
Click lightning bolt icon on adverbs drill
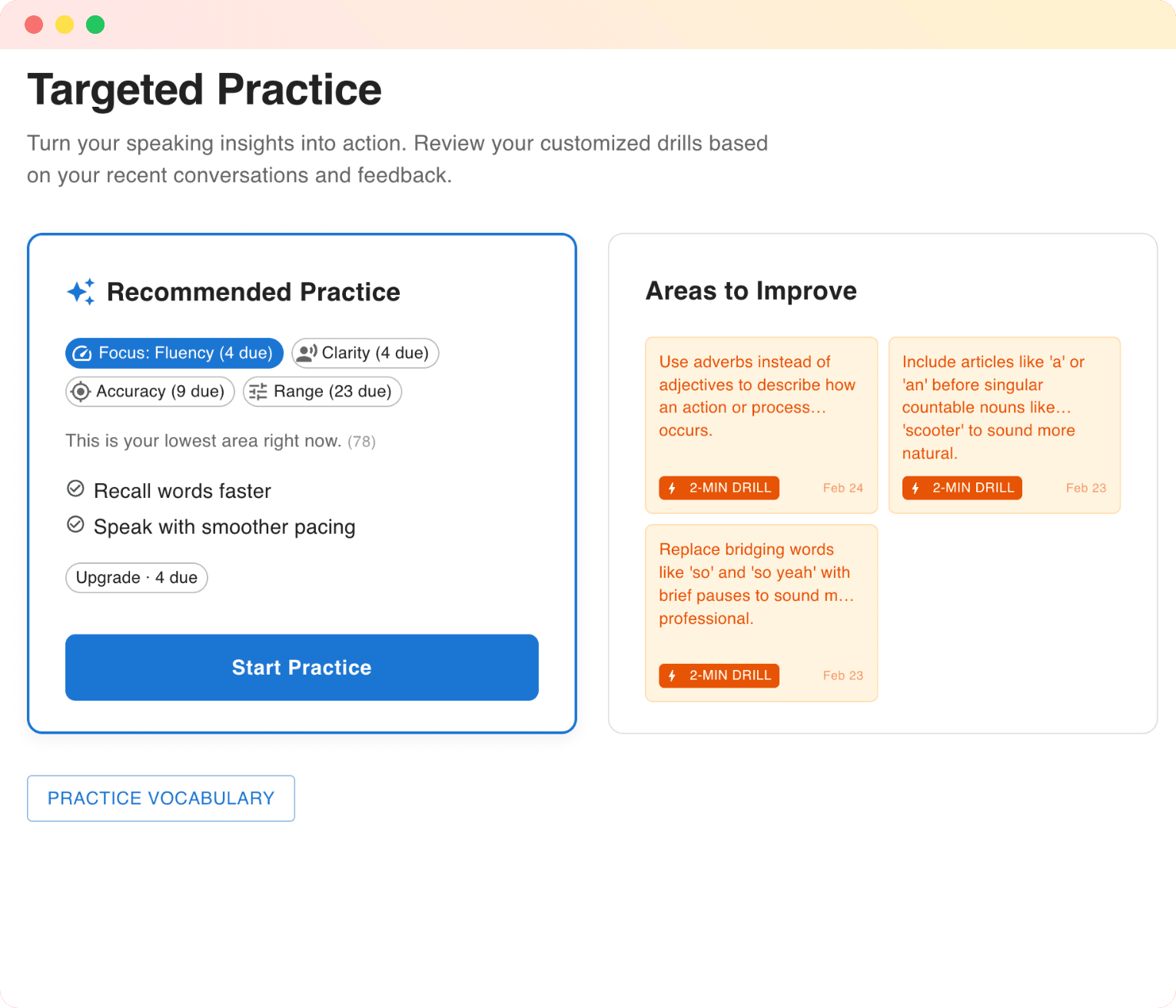673,489
